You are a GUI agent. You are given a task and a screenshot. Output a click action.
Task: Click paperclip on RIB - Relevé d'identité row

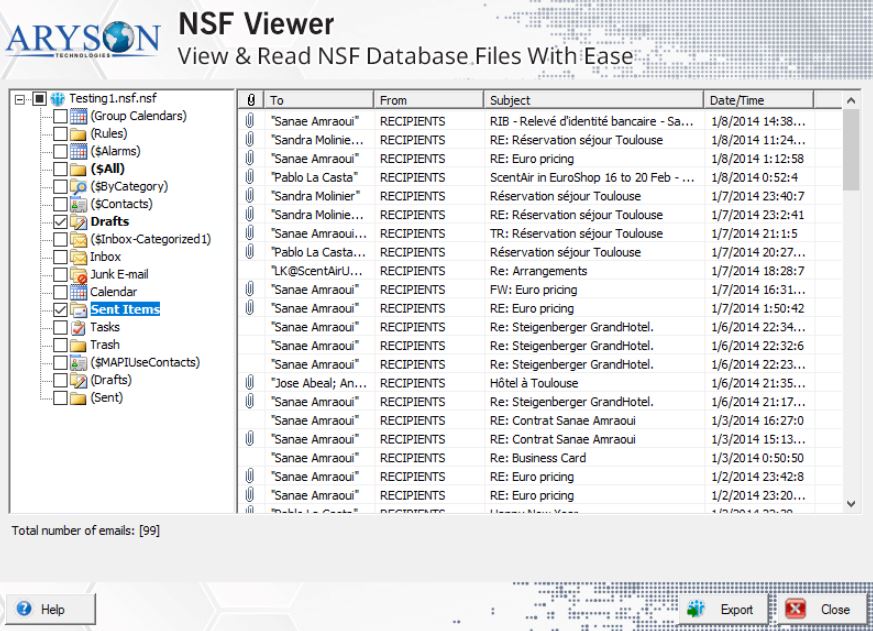tap(250, 121)
